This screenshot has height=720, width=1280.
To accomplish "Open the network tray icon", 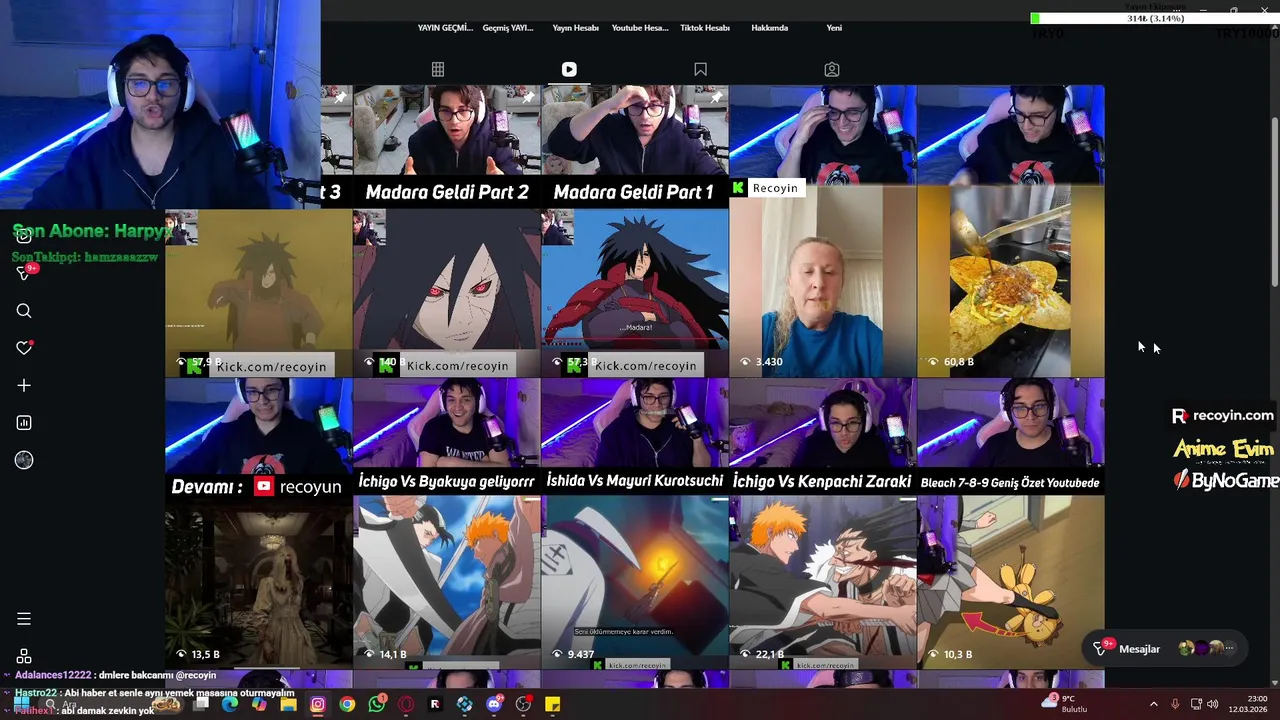I will (1196, 704).
